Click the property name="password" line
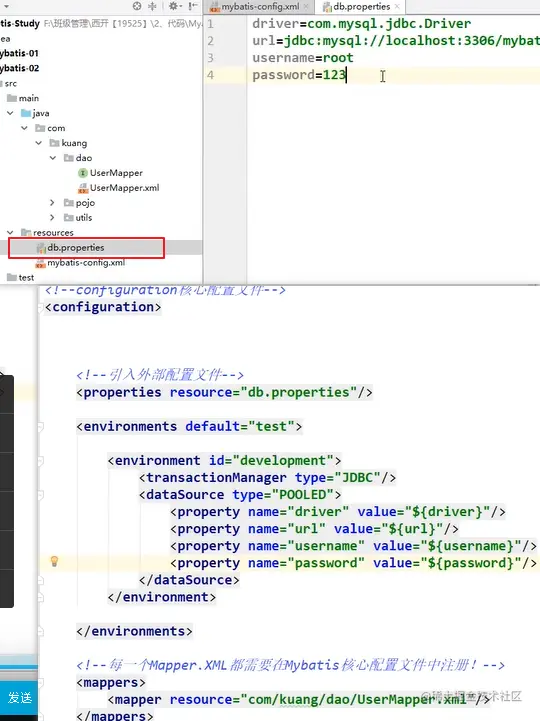This screenshot has width=540, height=721. pyautogui.click(x=353, y=563)
